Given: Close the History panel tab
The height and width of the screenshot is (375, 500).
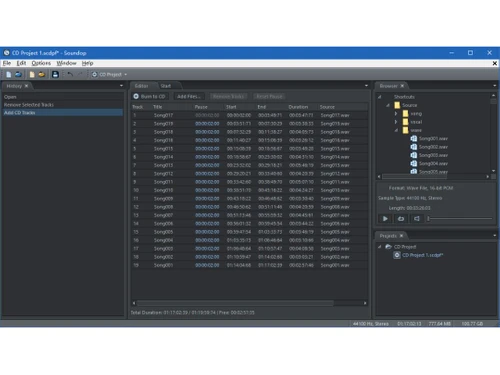Looking at the screenshot, I should pyautogui.click(x=26, y=86).
